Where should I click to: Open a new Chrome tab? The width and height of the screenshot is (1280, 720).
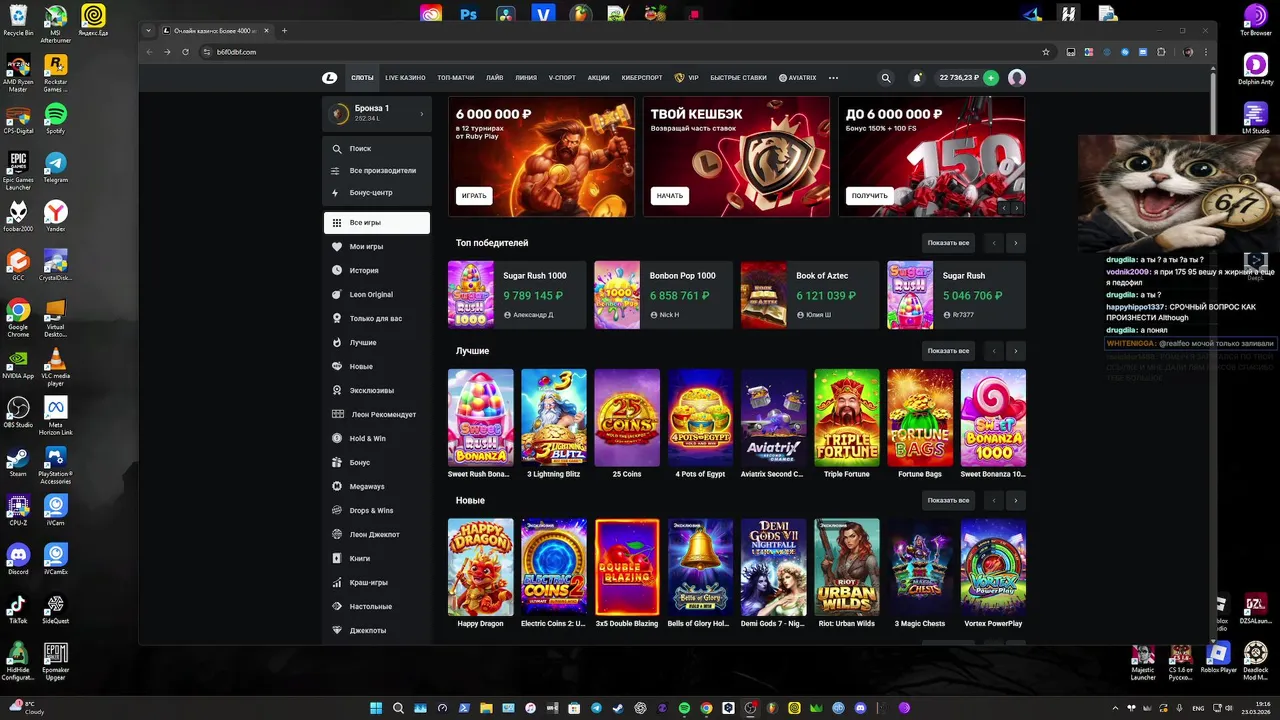click(284, 30)
